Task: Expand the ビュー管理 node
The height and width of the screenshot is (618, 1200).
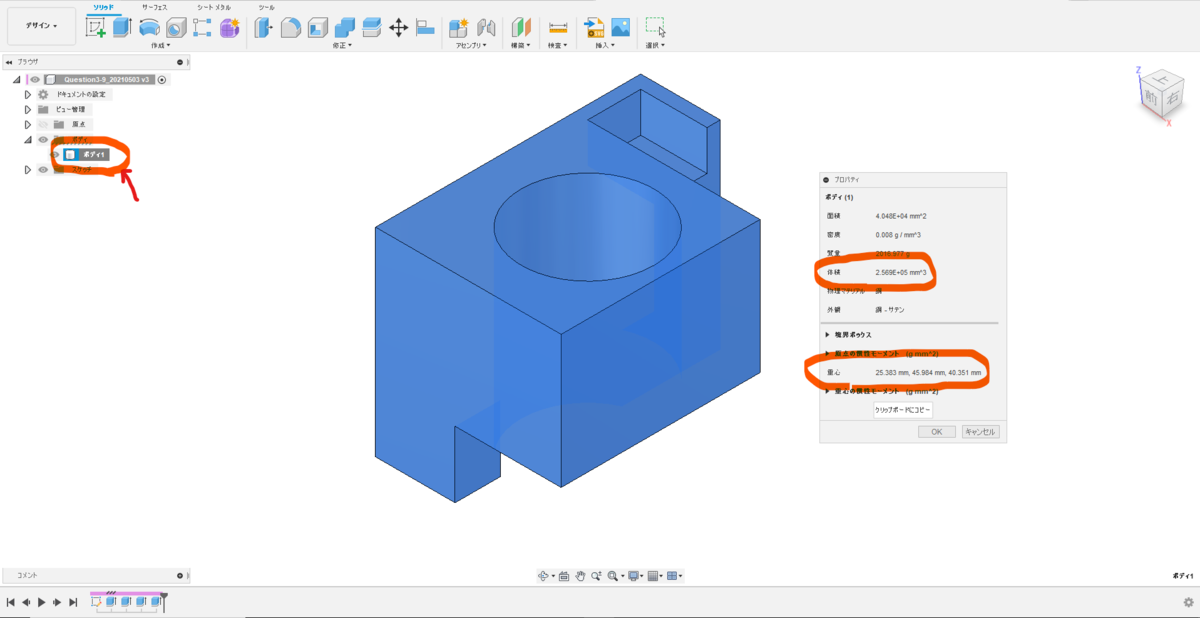Action: [x=28, y=109]
